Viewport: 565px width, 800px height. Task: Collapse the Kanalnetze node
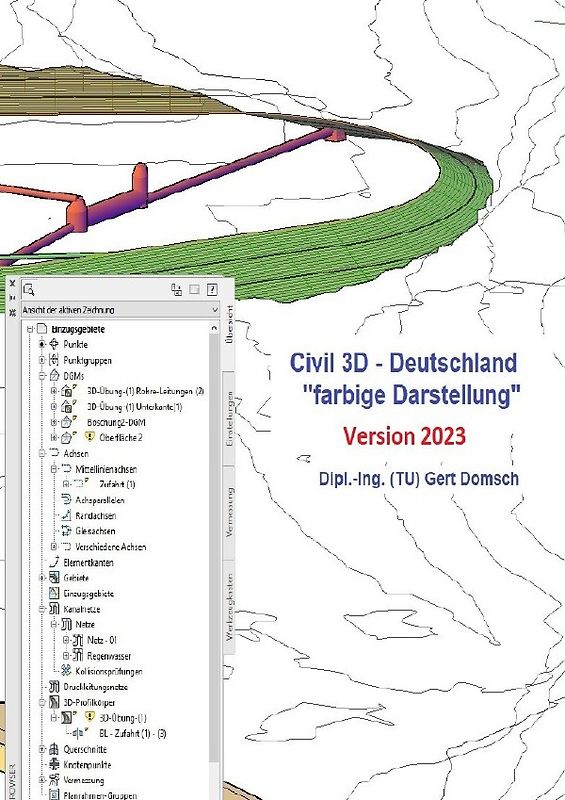click(x=42, y=609)
